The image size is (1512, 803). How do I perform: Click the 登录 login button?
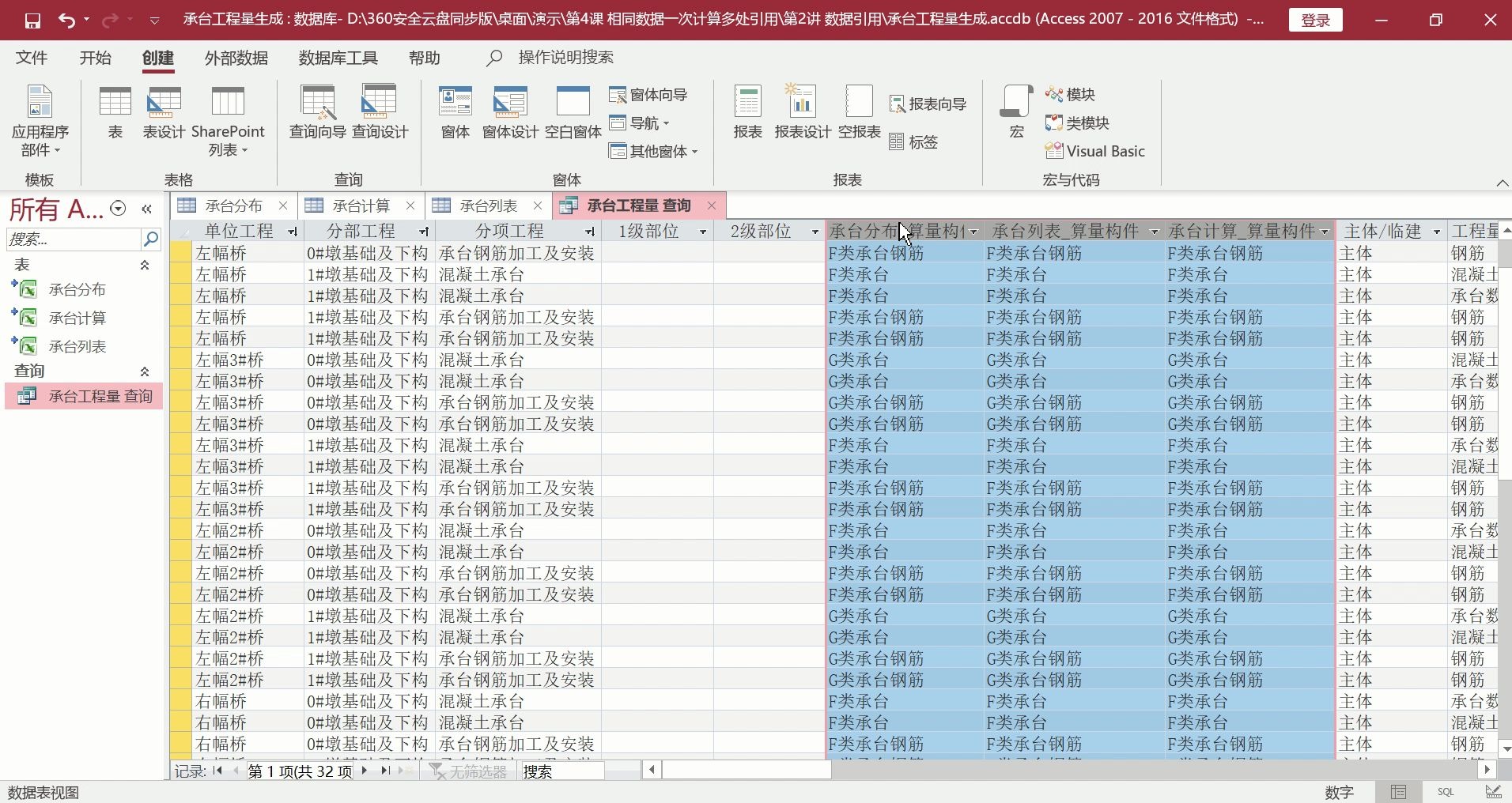click(x=1315, y=19)
